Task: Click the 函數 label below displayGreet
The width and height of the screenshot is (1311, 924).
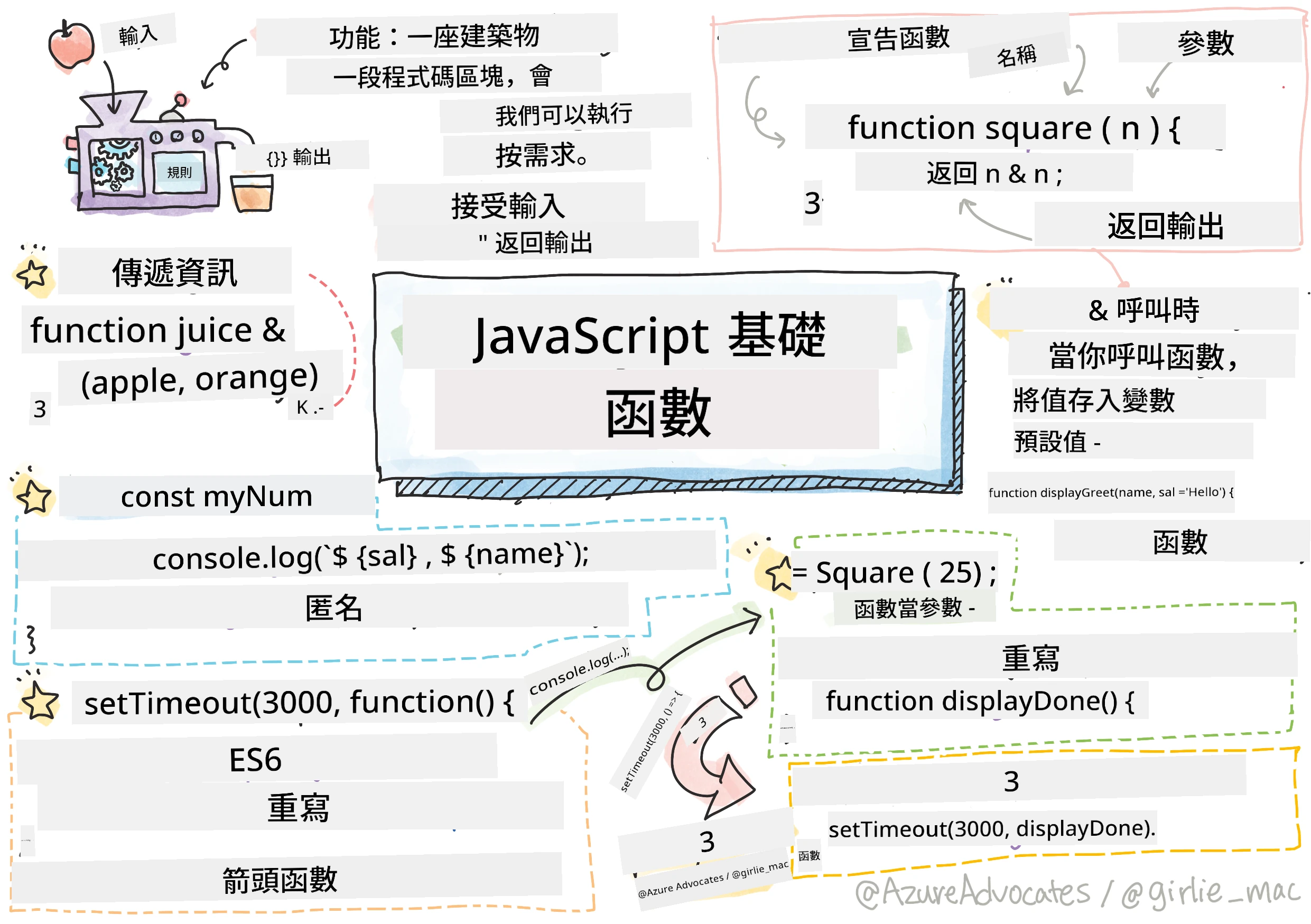Action: tap(1180, 542)
